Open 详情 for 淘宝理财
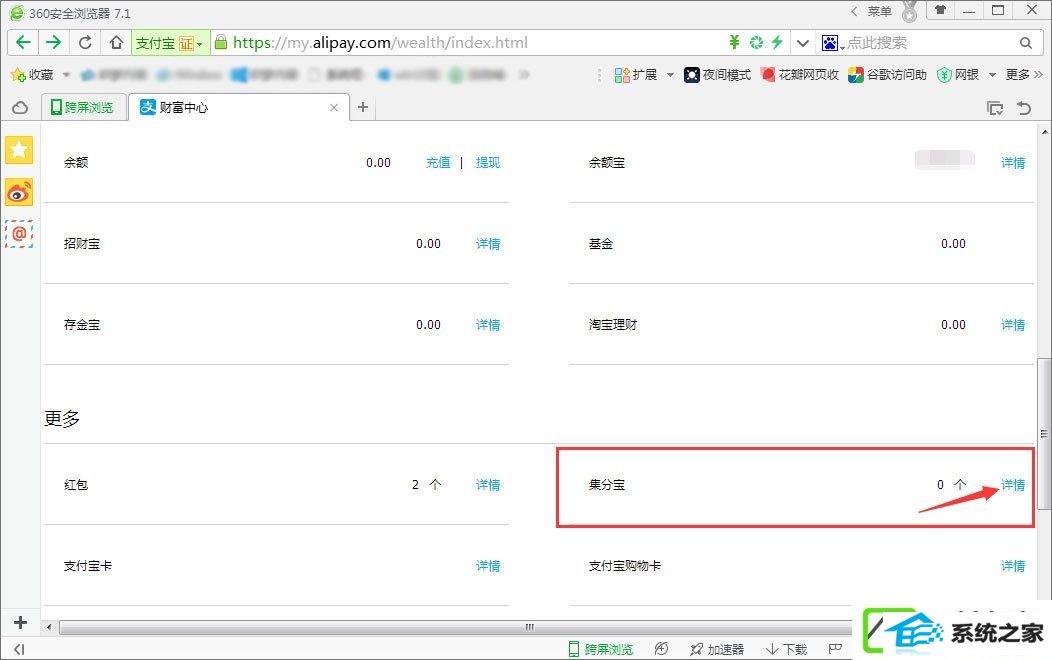This screenshot has width=1052, height=660. tap(1013, 325)
